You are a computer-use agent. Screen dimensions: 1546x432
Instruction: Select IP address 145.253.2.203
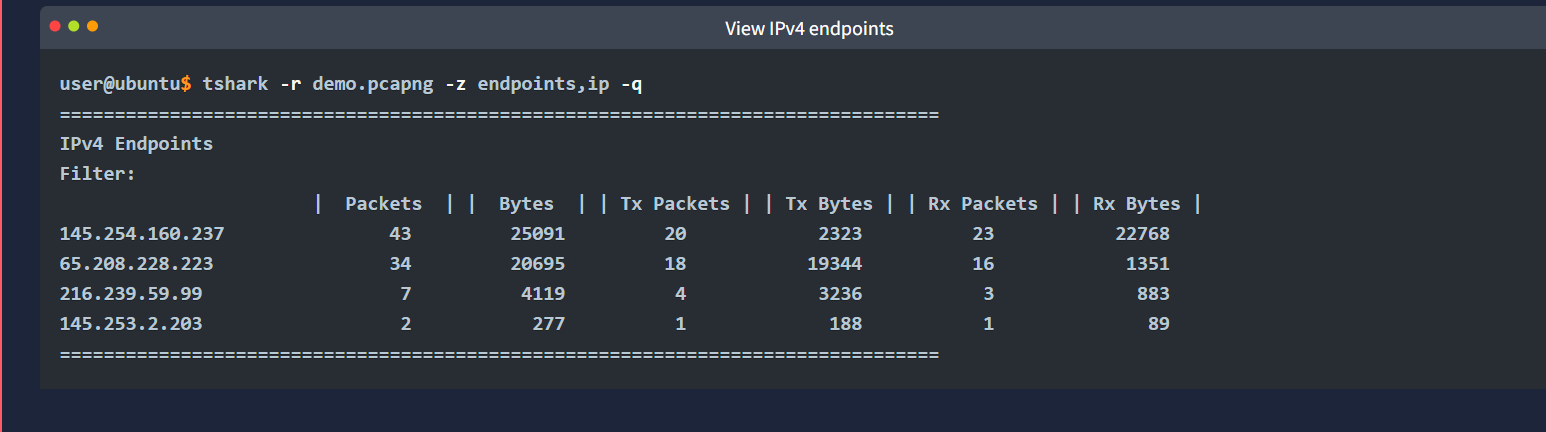pyautogui.click(x=131, y=324)
